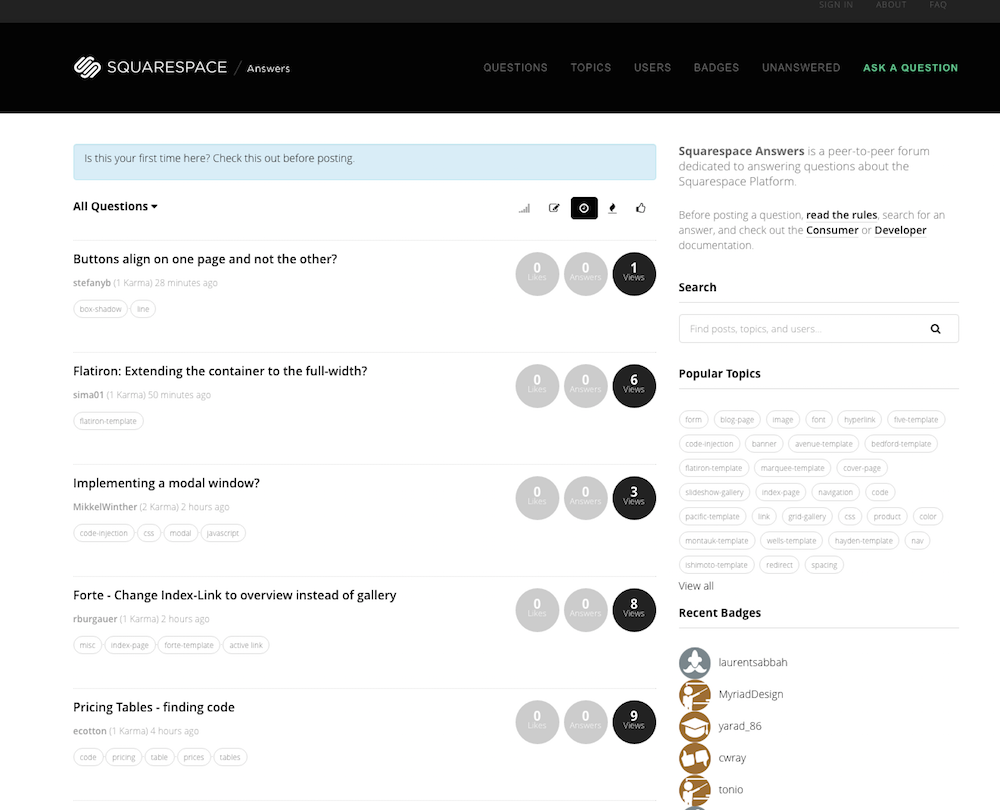Open the Badges nav item
The height and width of the screenshot is (810, 1000).
[x=716, y=68]
